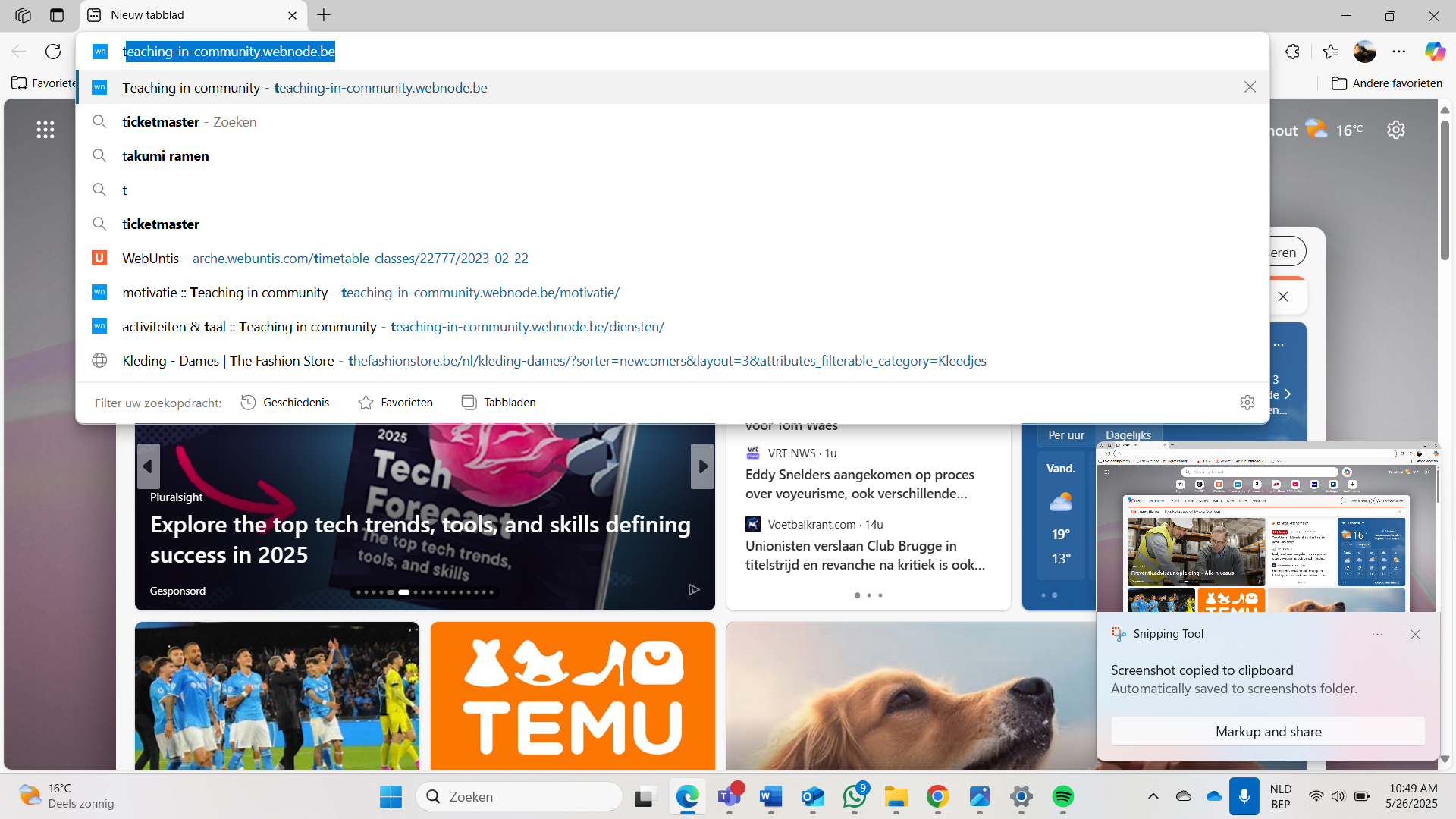The width and height of the screenshot is (1456, 819).
Task: Open Outlook from the taskbar
Action: click(813, 796)
